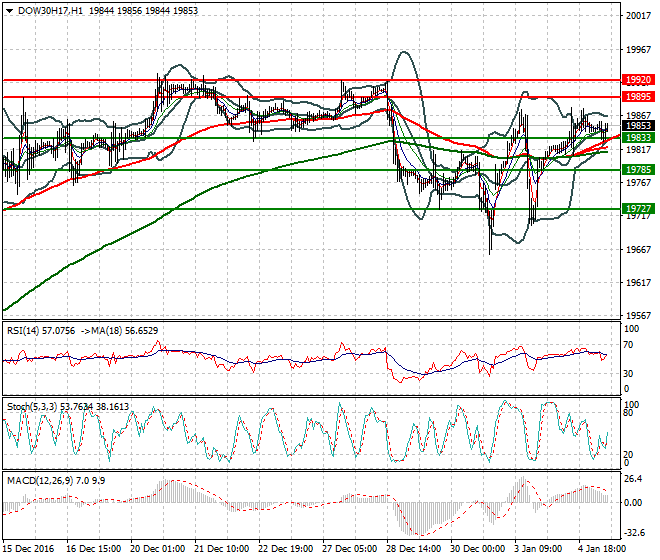Click the green 19833 support price label

(x=638, y=137)
